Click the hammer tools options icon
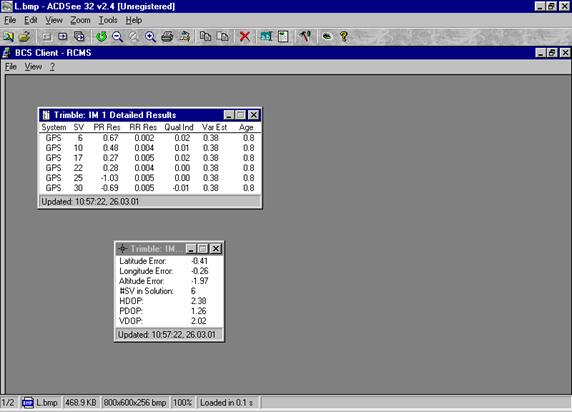This screenshot has height=412, width=572. click(305, 36)
